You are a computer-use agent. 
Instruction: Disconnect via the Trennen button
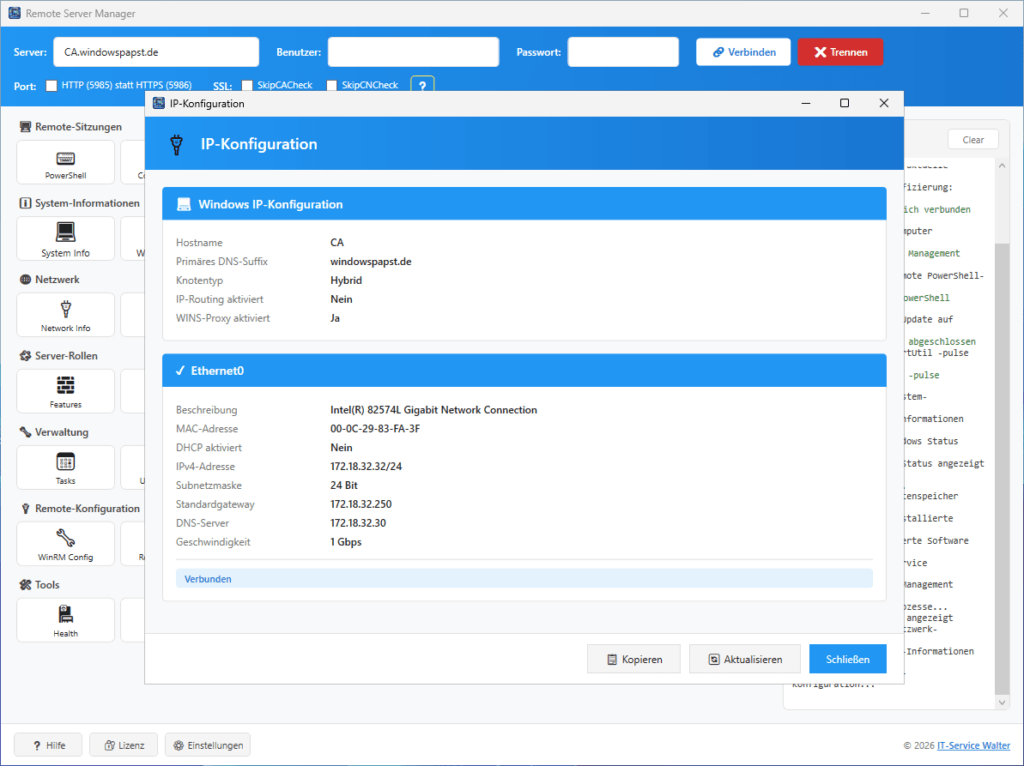click(840, 51)
